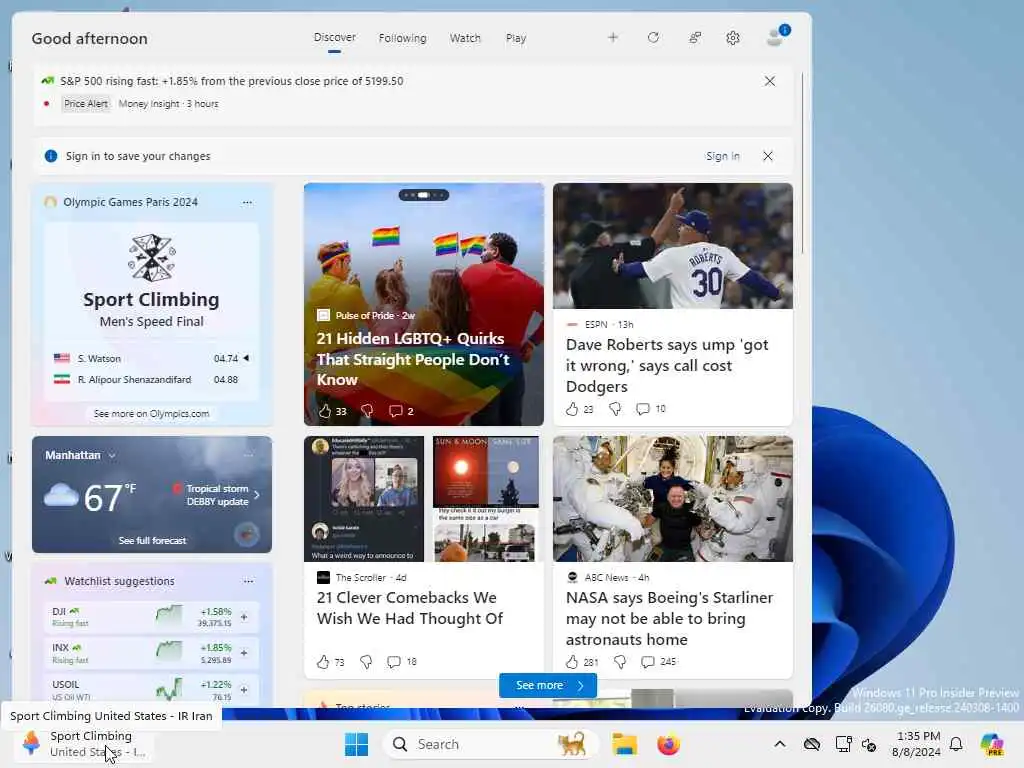
Task: Open Watchlist suggestions more options
Action: click(248, 581)
